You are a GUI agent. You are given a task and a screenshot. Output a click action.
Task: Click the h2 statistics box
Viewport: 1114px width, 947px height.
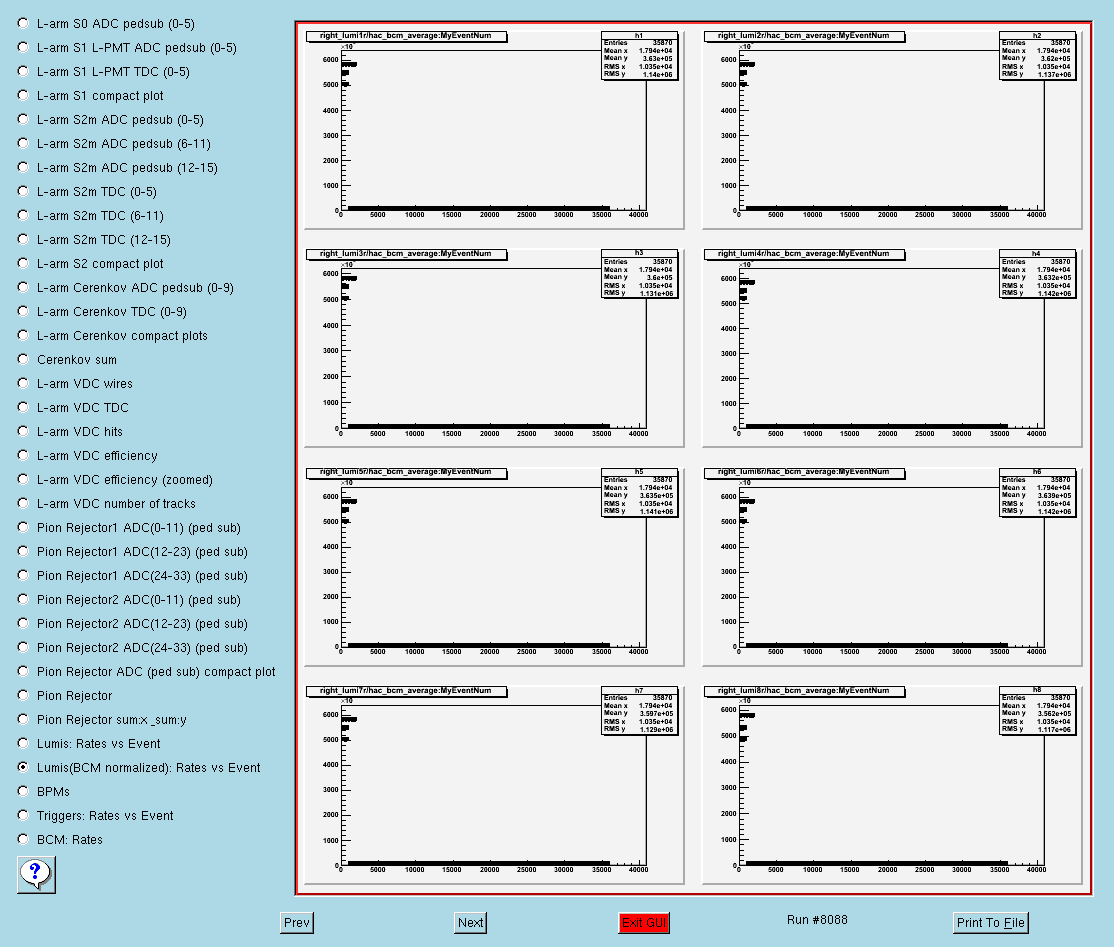(1037, 55)
